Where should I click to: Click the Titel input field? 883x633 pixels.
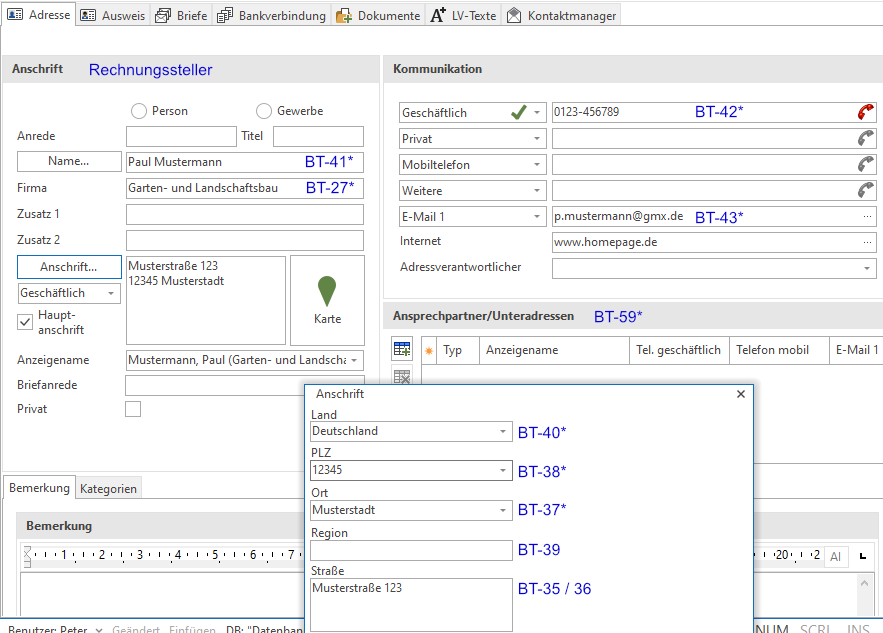[x=318, y=136]
